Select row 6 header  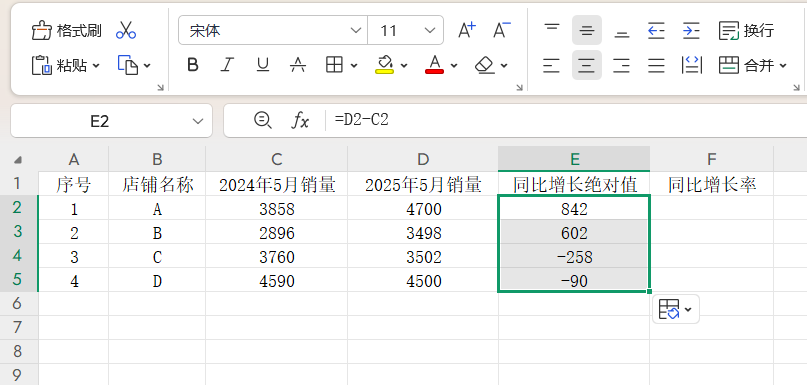pyautogui.click(x=19, y=304)
